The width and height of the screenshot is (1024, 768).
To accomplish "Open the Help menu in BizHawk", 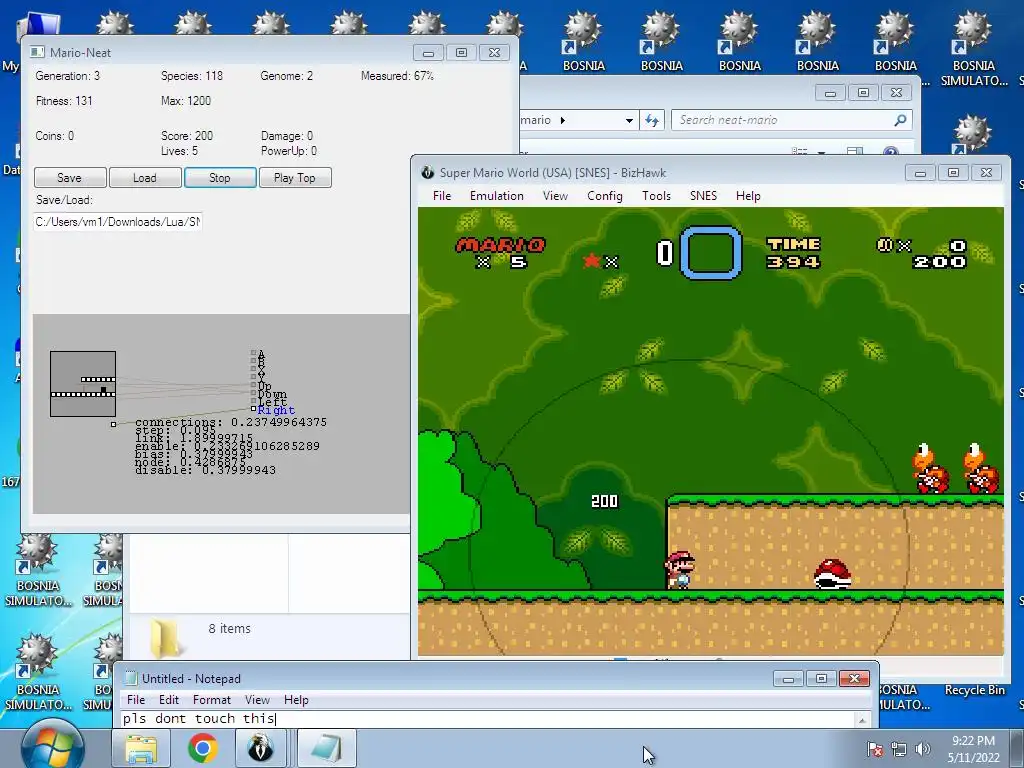I will (748, 196).
